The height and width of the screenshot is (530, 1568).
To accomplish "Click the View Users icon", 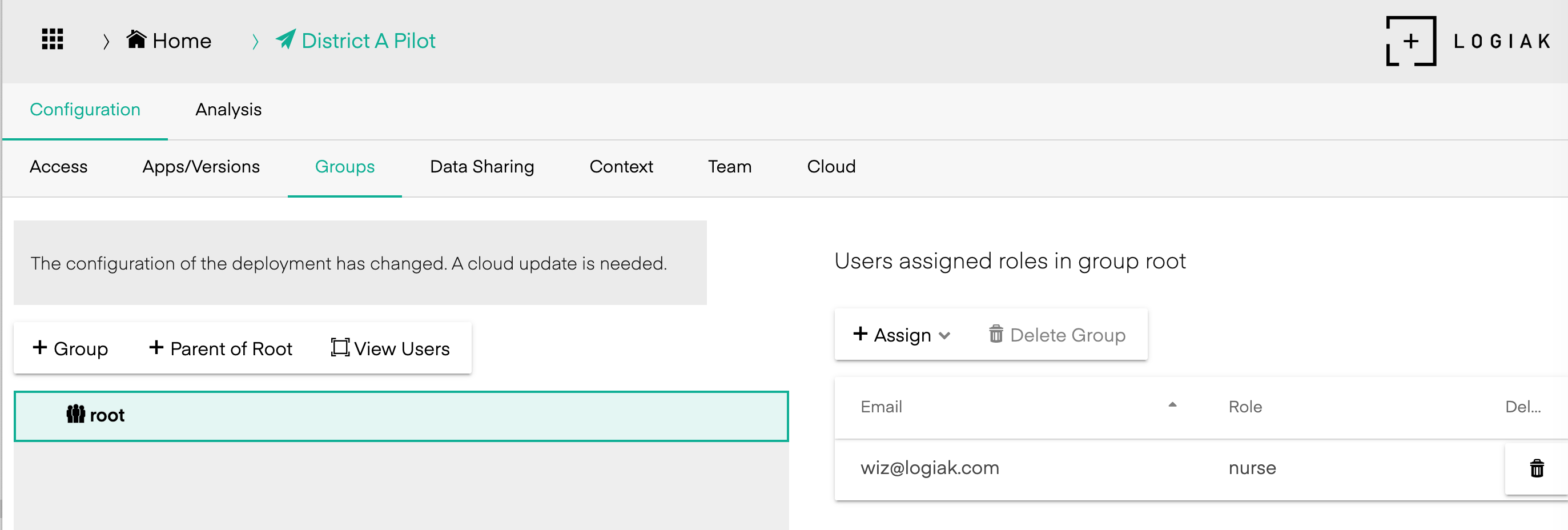I will coord(340,347).
